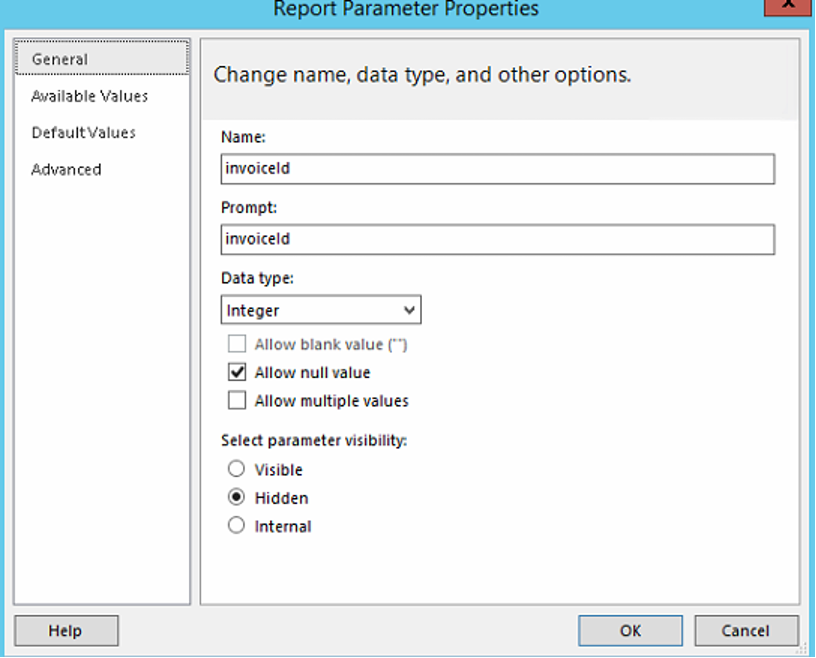The image size is (816, 658).
Task: Click the 'Select parameter visibility' label
Action: click(x=313, y=440)
